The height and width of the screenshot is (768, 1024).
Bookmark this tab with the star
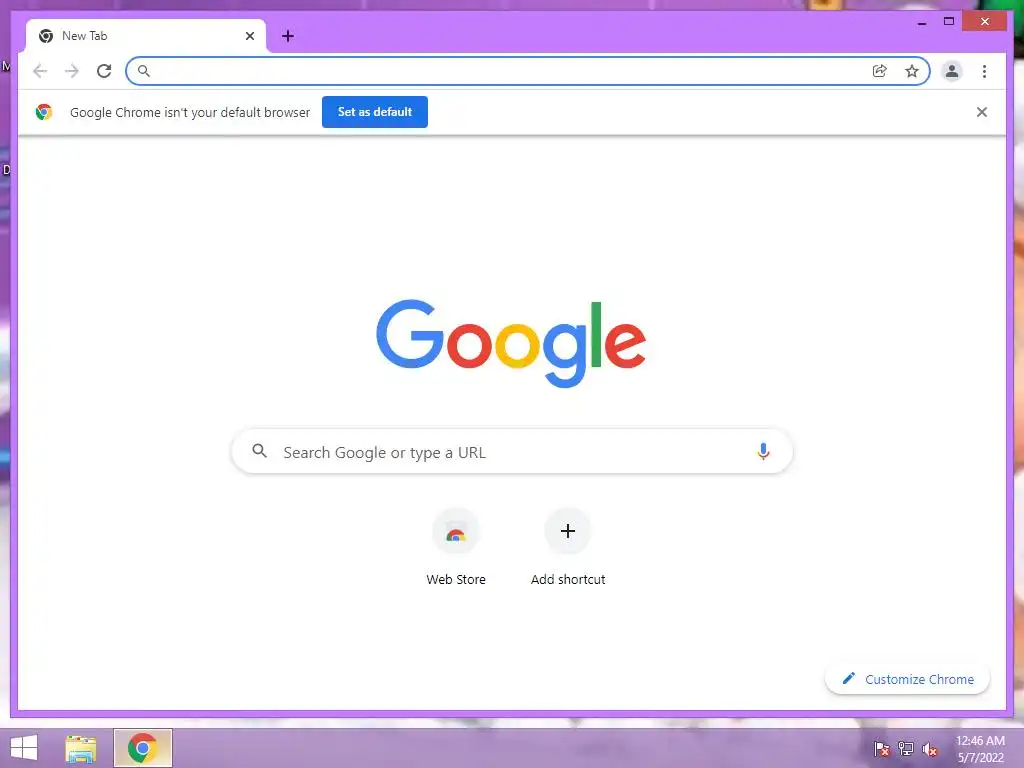(x=912, y=71)
